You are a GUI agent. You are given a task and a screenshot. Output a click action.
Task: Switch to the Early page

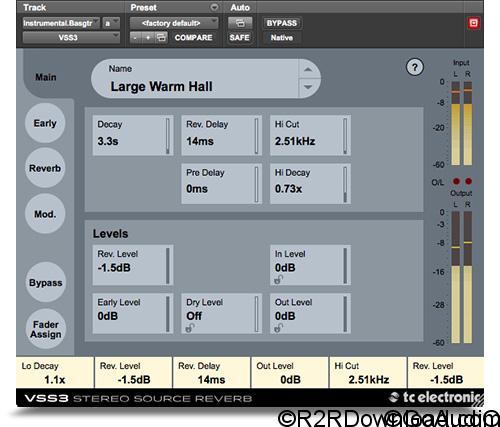click(x=45, y=123)
